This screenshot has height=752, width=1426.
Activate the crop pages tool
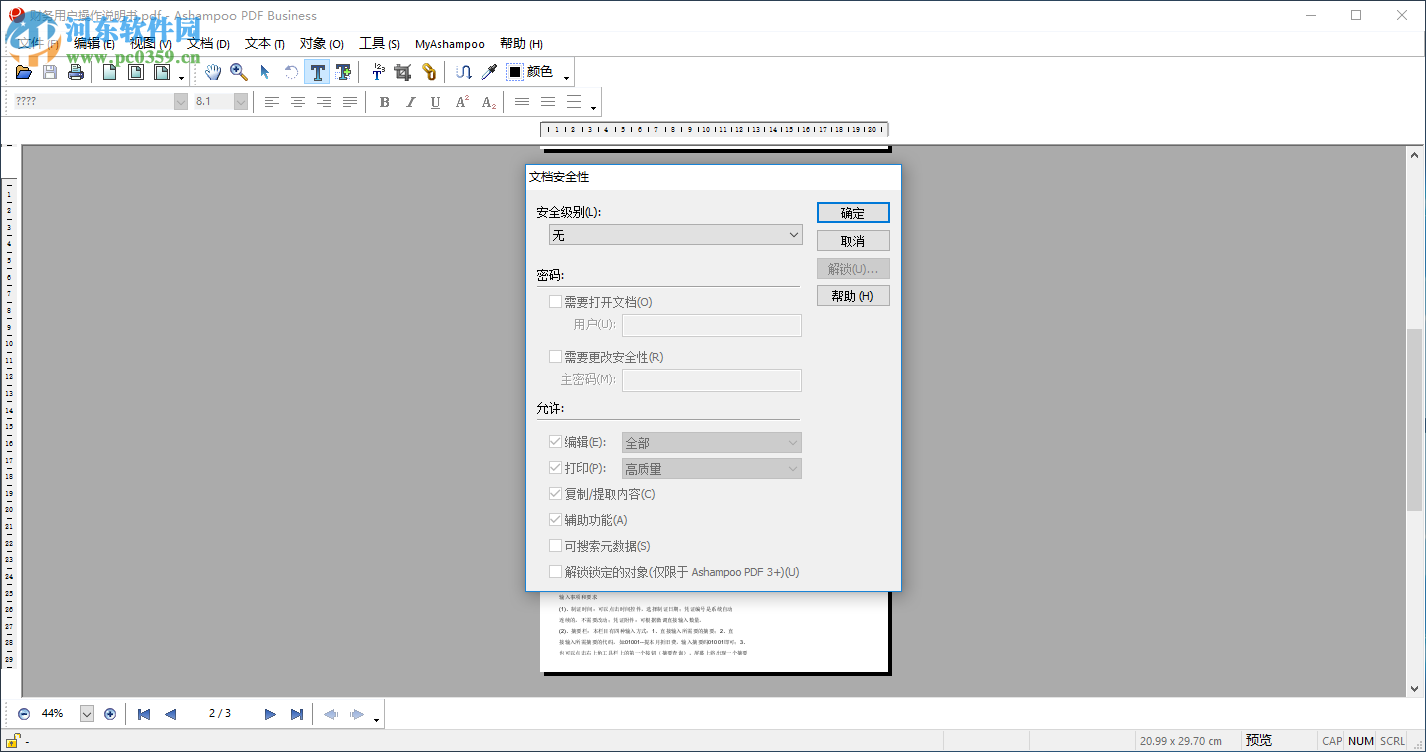402,71
